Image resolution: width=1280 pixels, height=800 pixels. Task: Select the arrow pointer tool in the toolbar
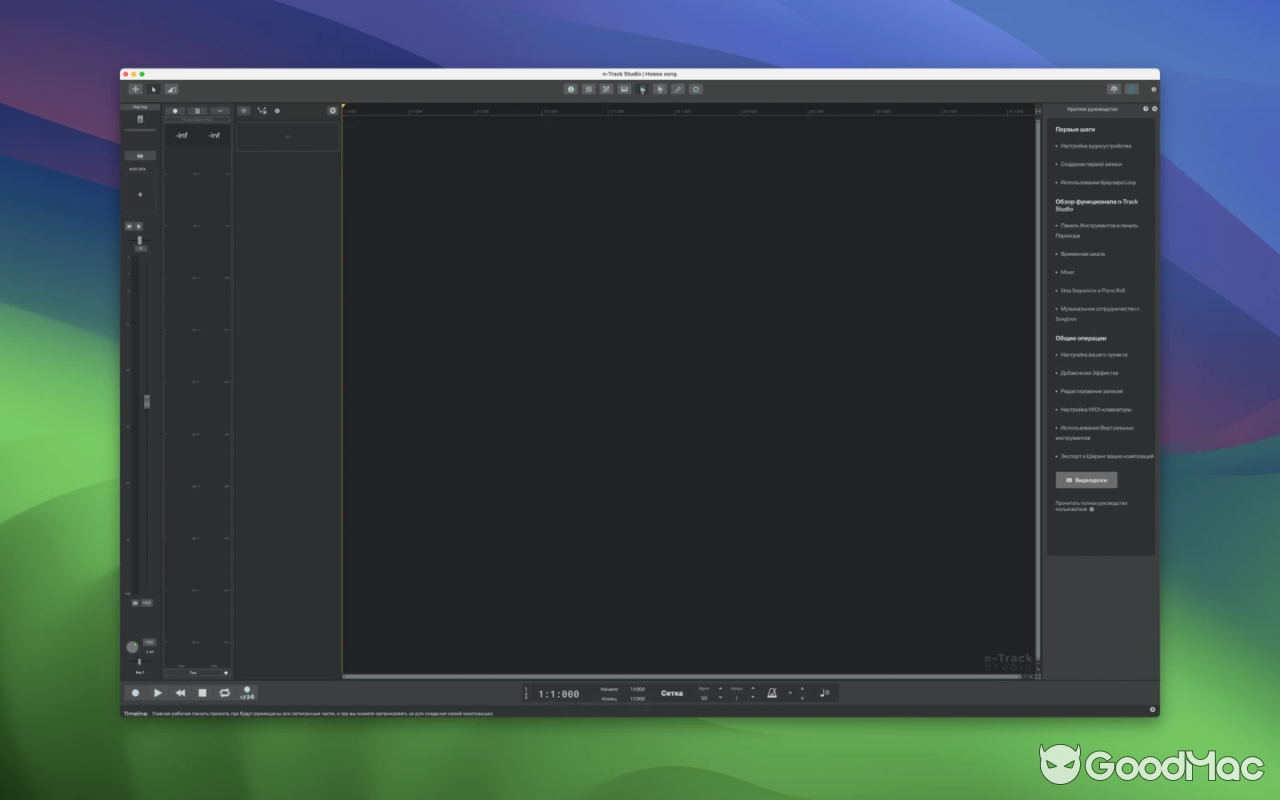pos(152,89)
